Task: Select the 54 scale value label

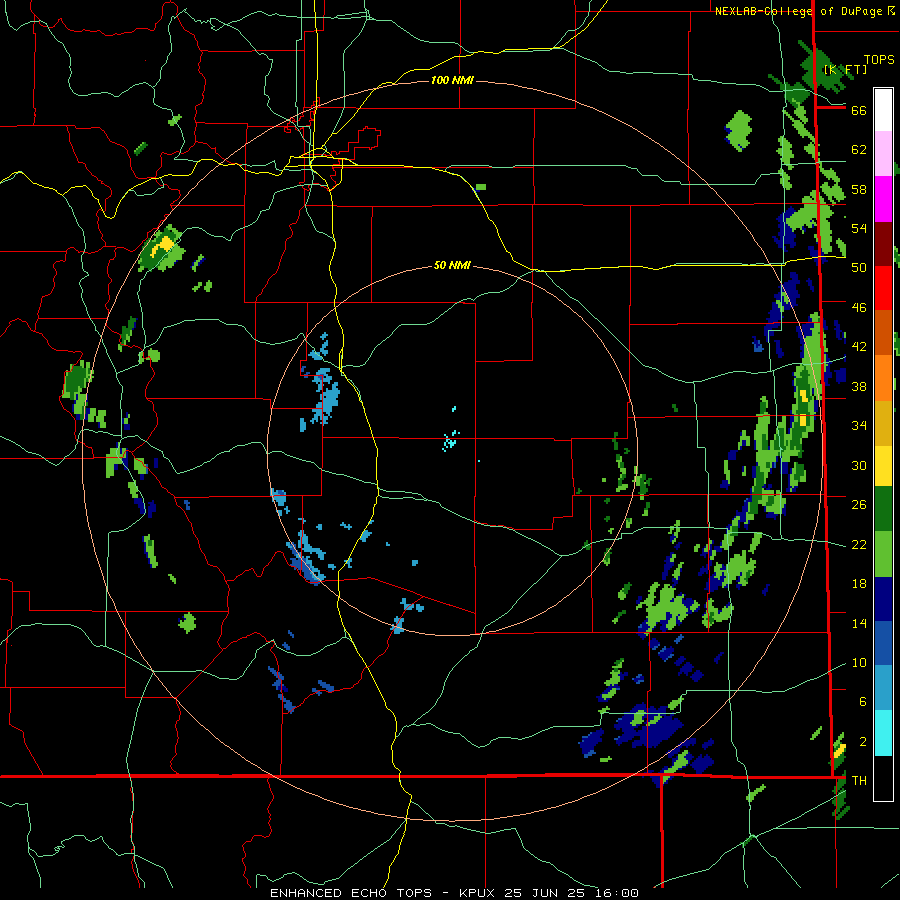Action: tap(859, 228)
